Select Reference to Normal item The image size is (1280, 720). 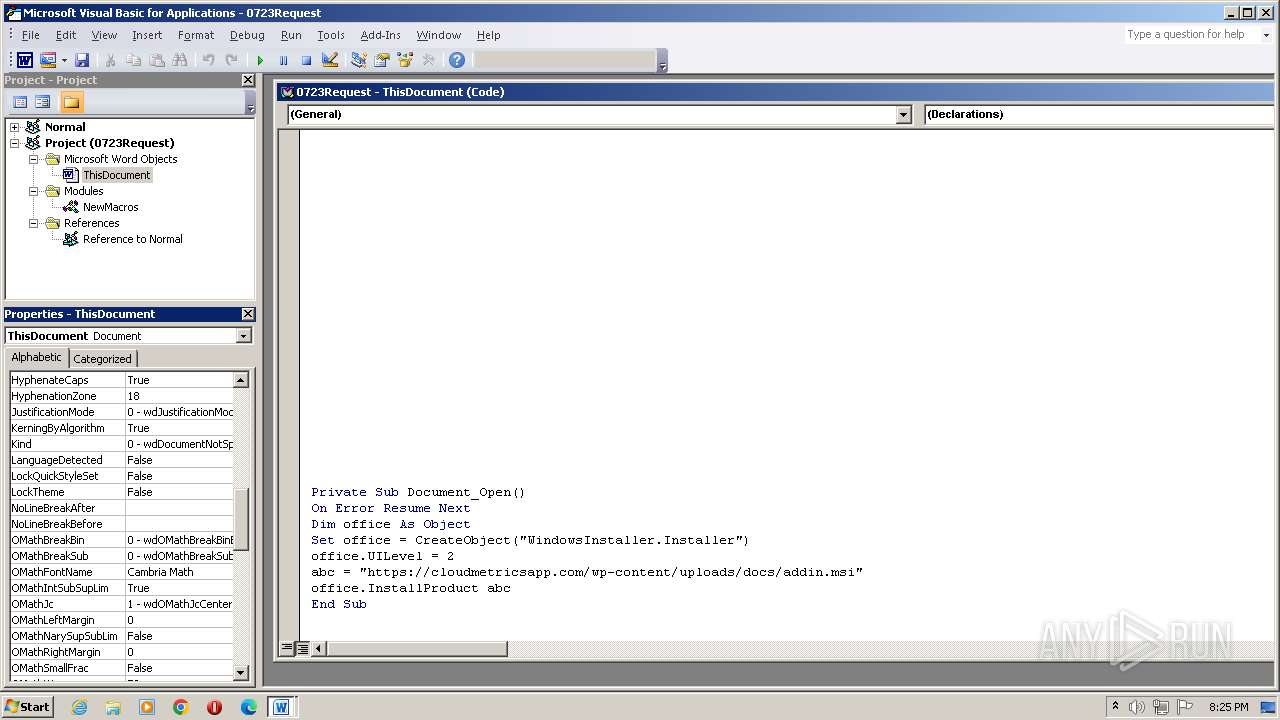pos(132,239)
